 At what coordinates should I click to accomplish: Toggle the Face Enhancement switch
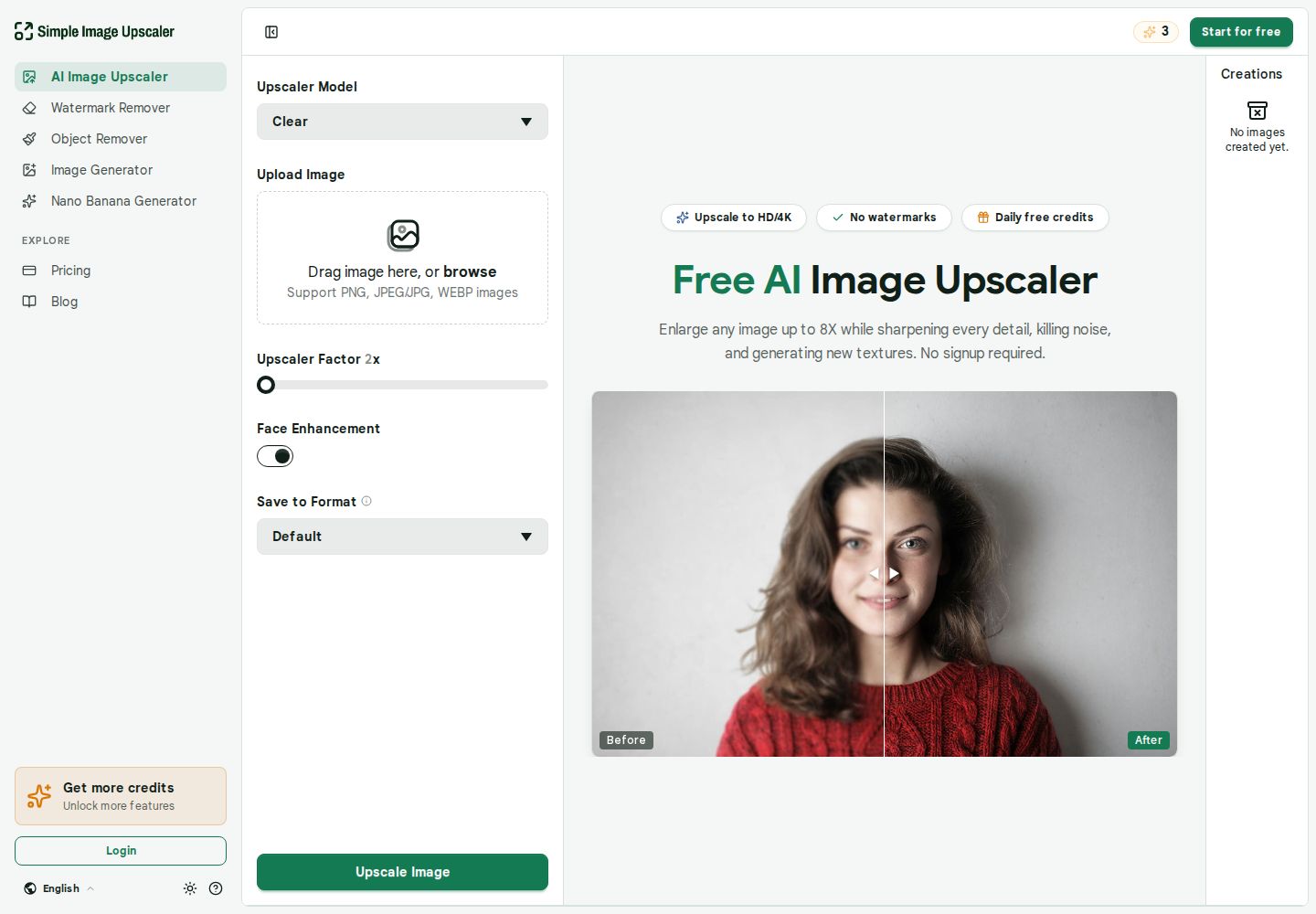coord(275,456)
